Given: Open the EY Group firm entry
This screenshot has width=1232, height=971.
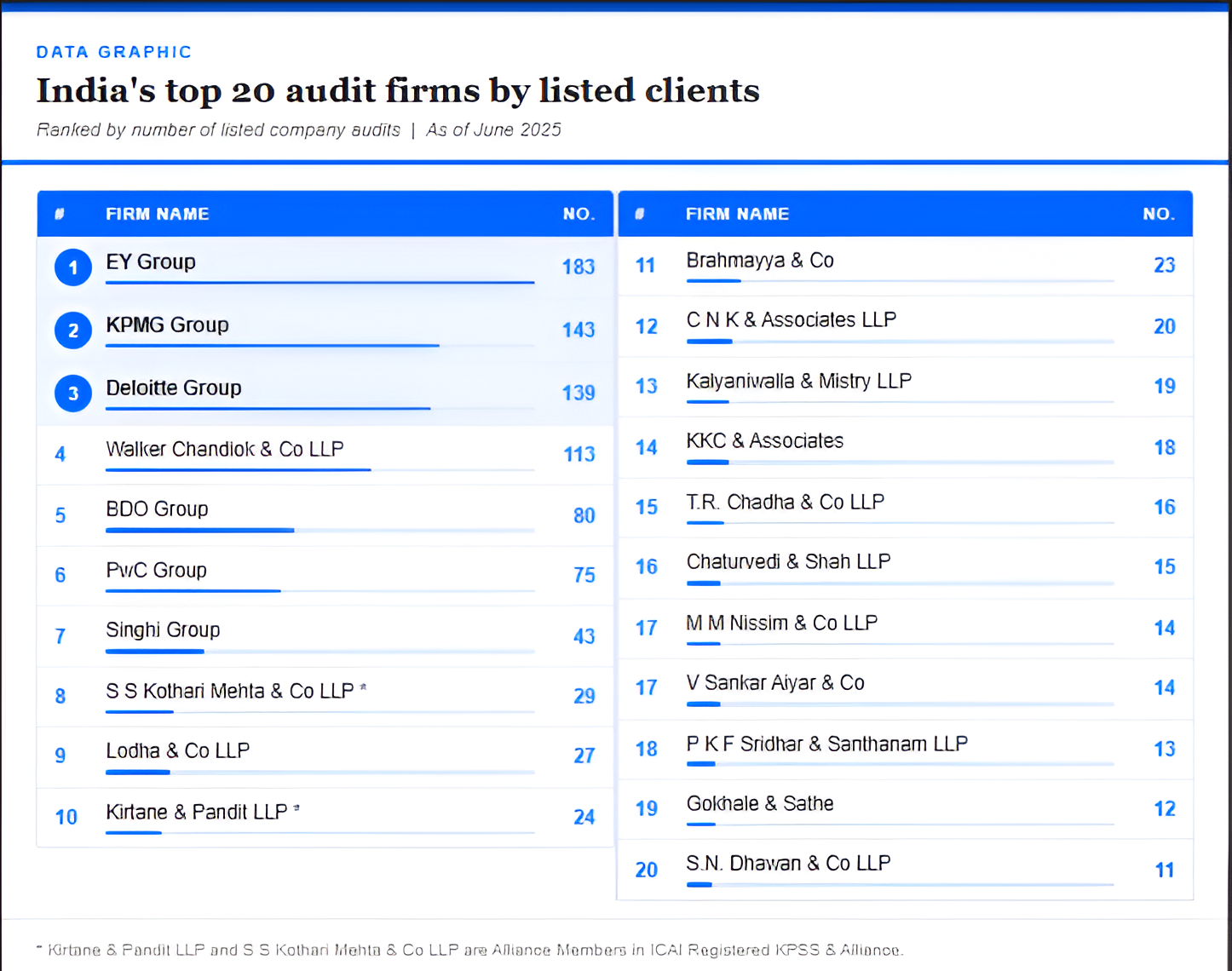Looking at the screenshot, I should [x=151, y=262].
